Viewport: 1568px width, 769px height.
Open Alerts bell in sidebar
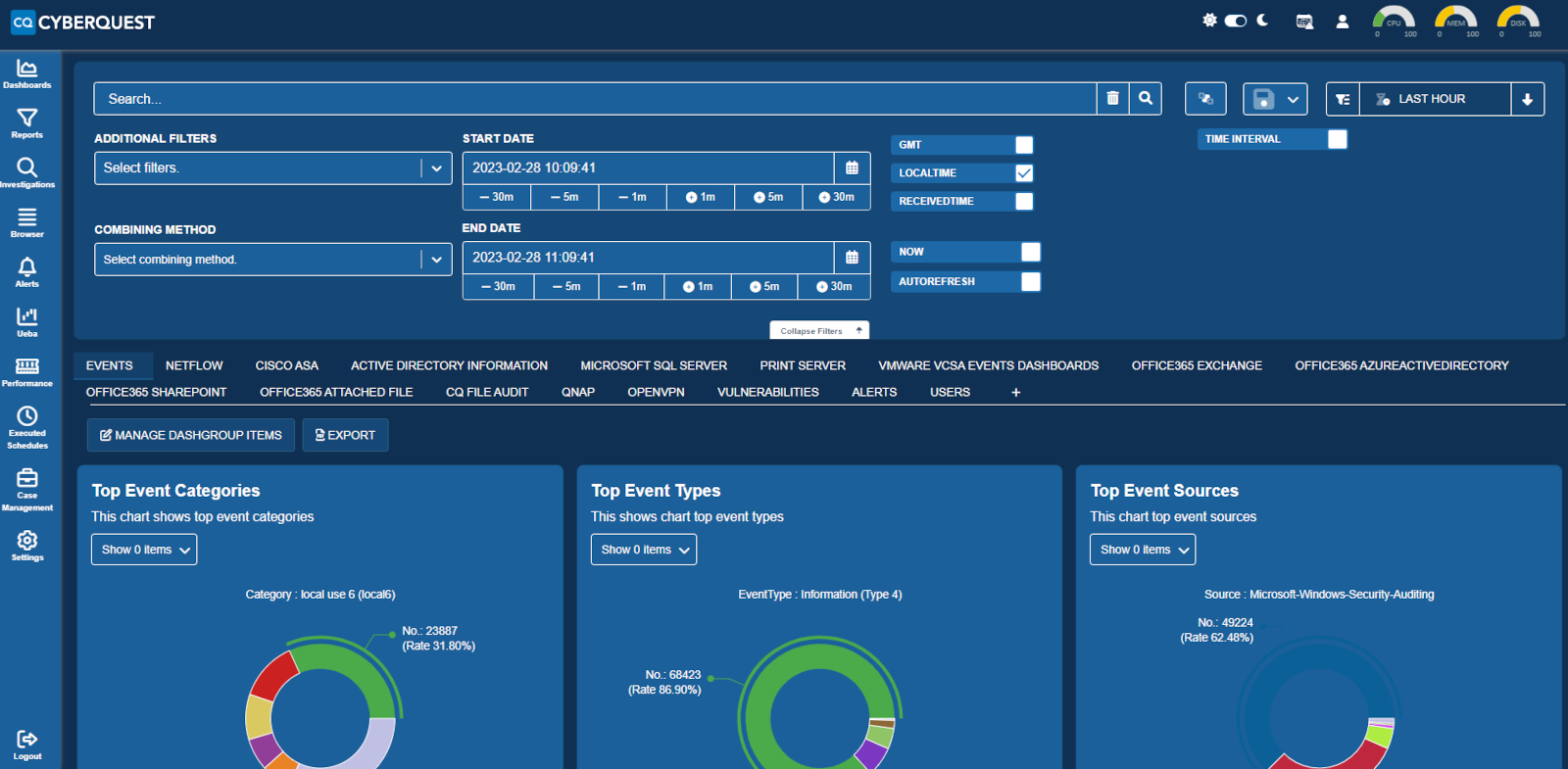point(27,272)
